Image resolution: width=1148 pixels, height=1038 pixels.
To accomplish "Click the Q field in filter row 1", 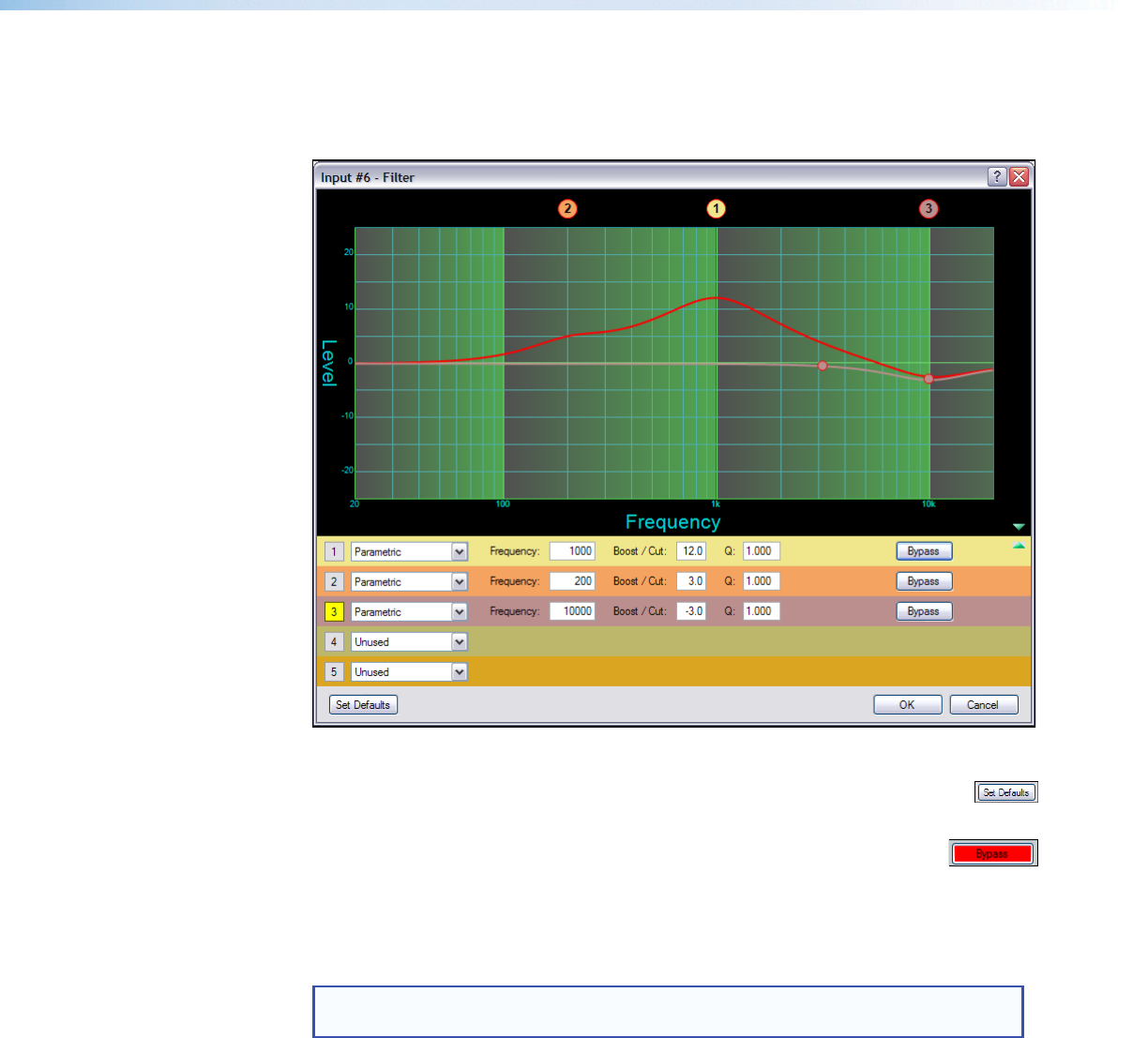I will point(762,551).
